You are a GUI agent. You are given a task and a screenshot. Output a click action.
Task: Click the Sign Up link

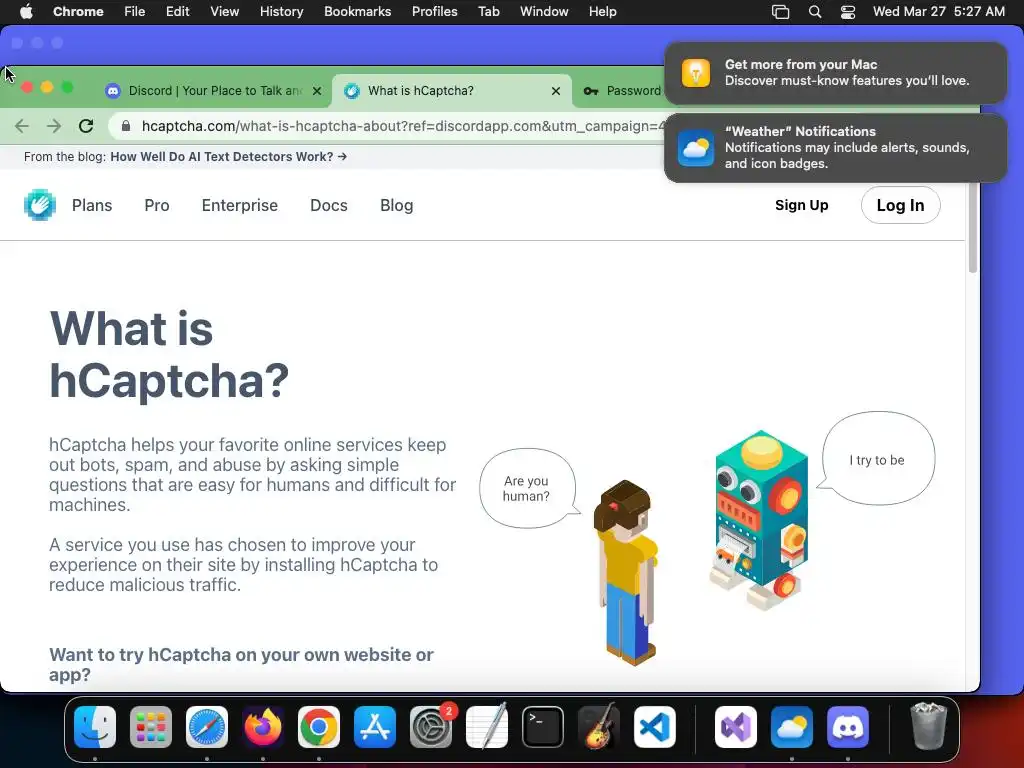[801, 205]
